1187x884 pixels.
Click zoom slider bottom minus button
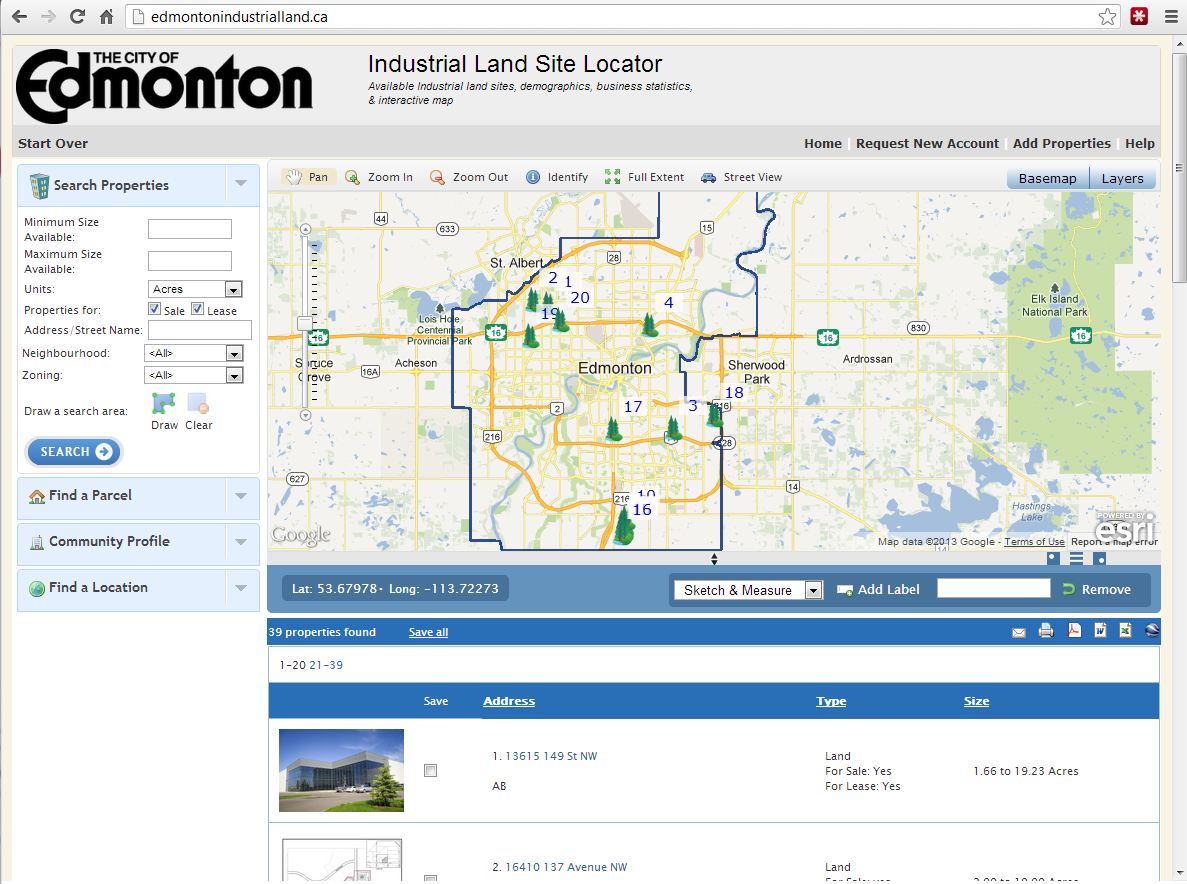(x=305, y=415)
